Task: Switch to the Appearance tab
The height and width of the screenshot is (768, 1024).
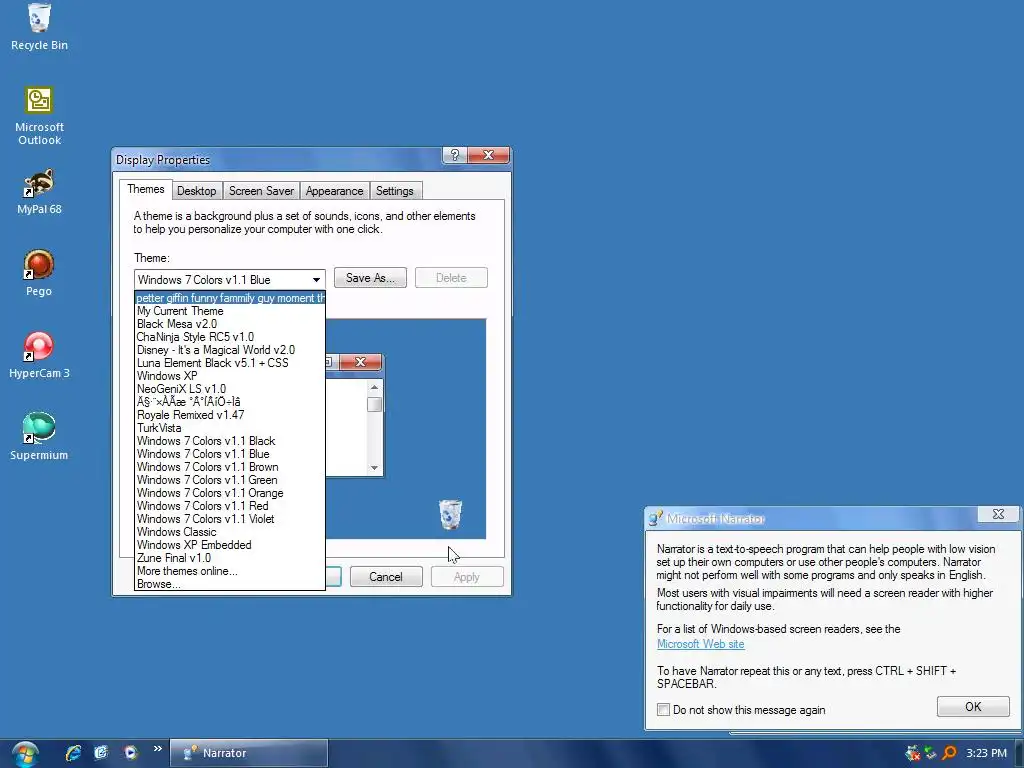Action: (x=334, y=191)
